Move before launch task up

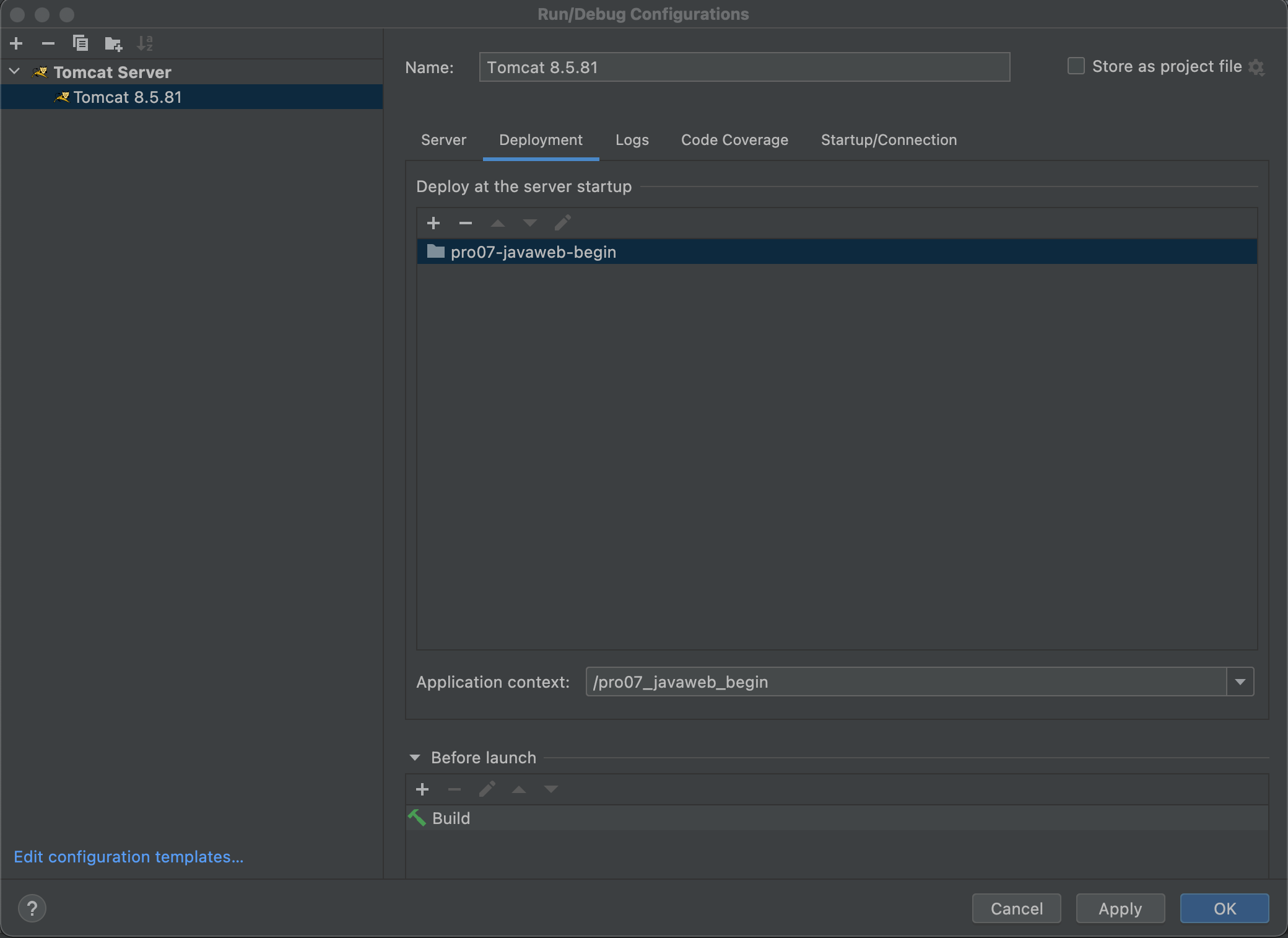click(x=519, y=789)
